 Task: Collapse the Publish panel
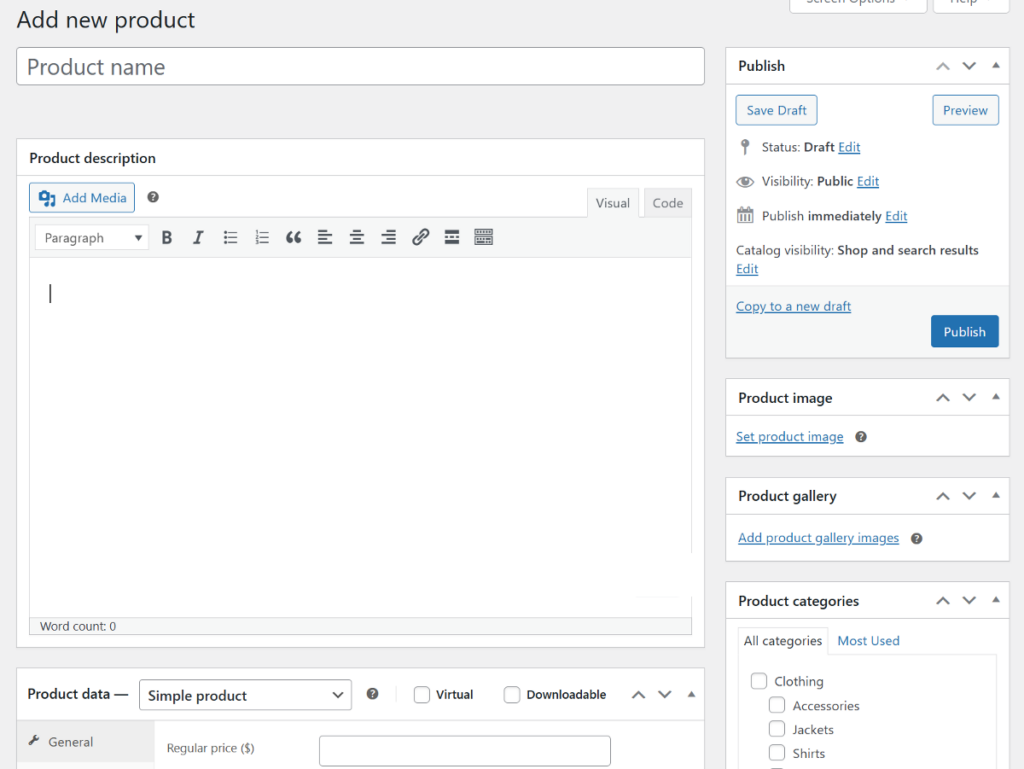[x=995, y=65]
